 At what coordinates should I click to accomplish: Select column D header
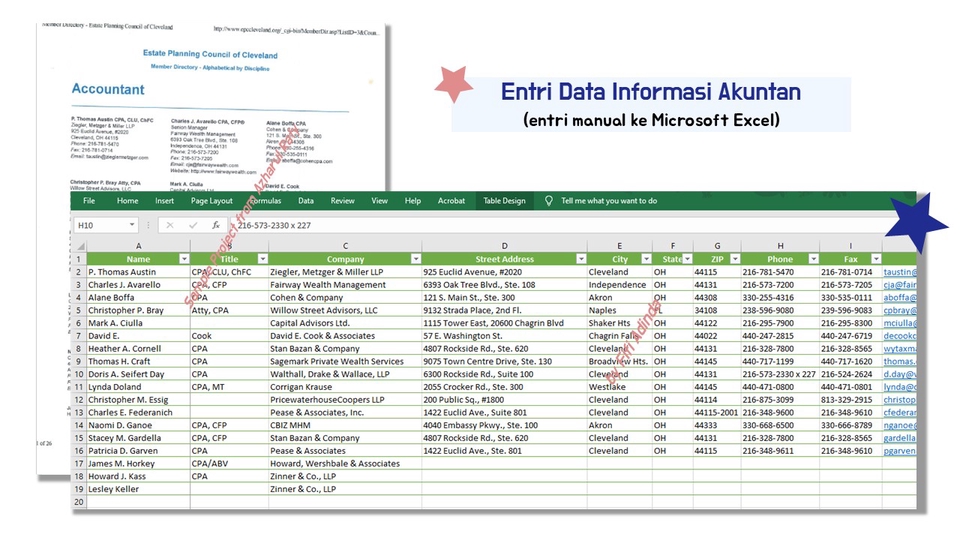point(504,246)
